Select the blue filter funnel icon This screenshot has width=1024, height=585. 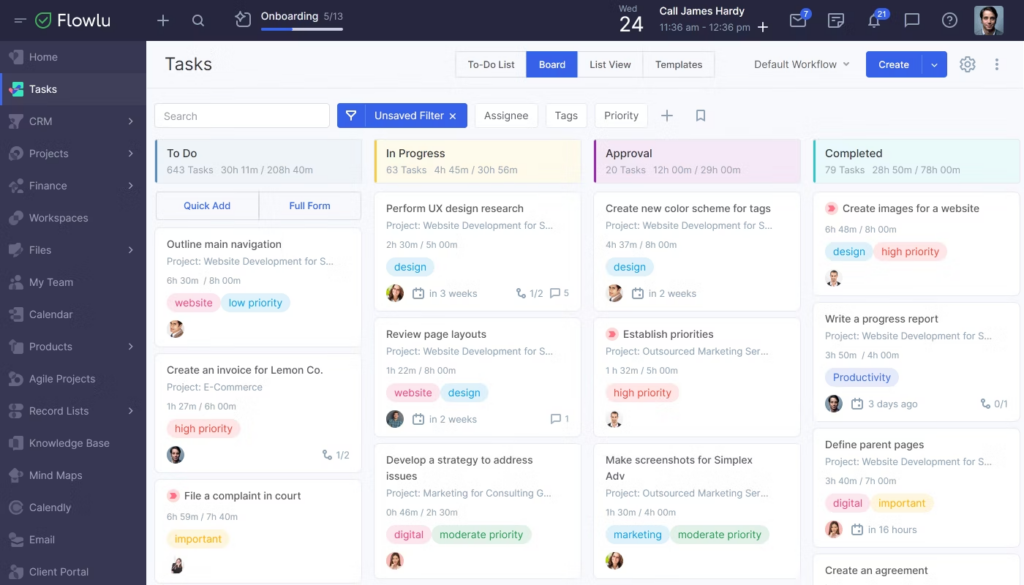(x=351, y=115)
